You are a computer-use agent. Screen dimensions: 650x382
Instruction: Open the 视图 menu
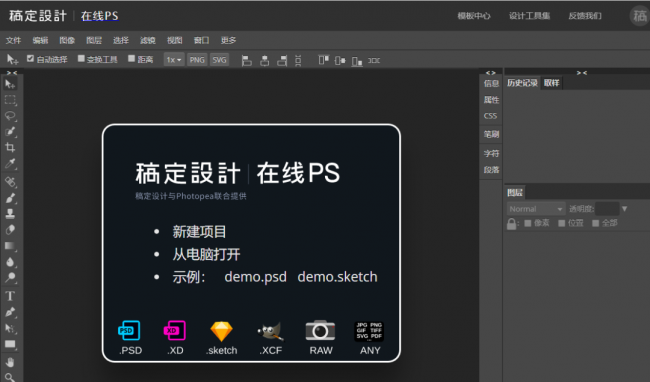(175, 40)
